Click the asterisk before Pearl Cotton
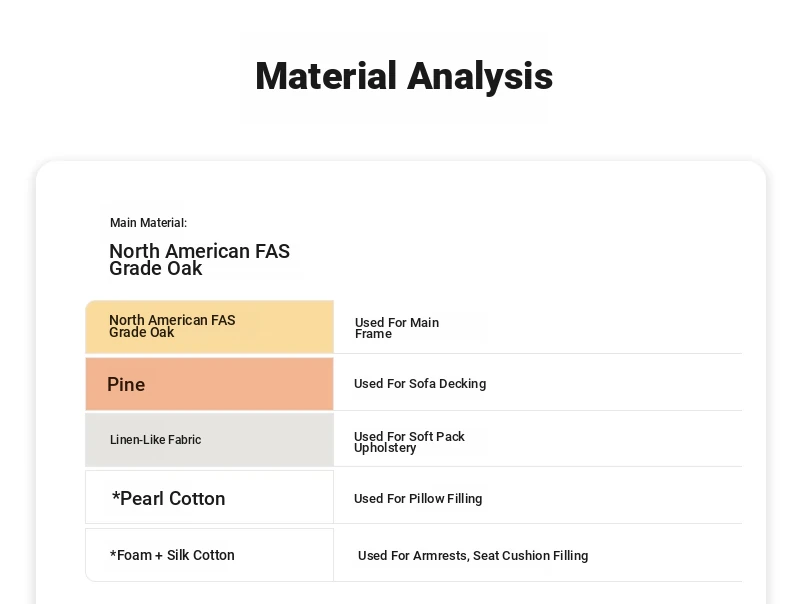 tap(115, 496)
